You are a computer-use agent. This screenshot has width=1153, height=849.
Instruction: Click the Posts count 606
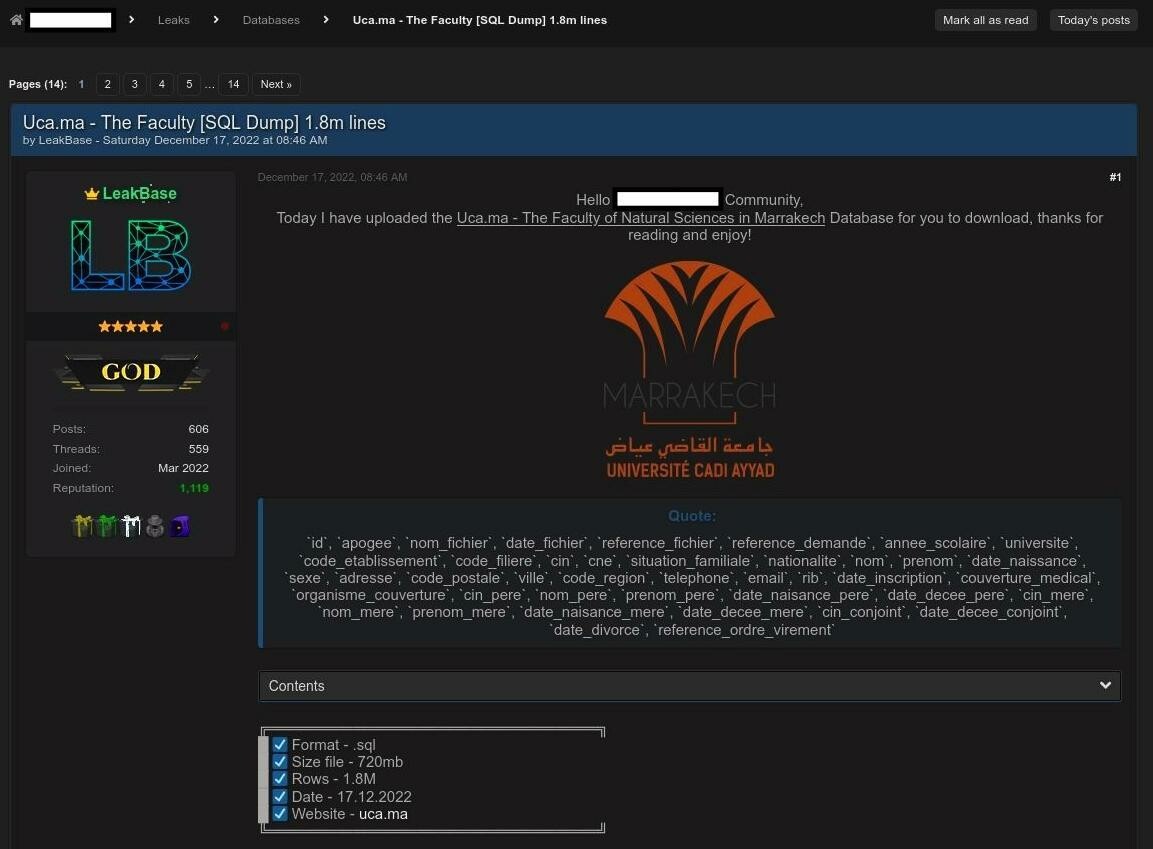pyautogui.click(x=199, y=429)
